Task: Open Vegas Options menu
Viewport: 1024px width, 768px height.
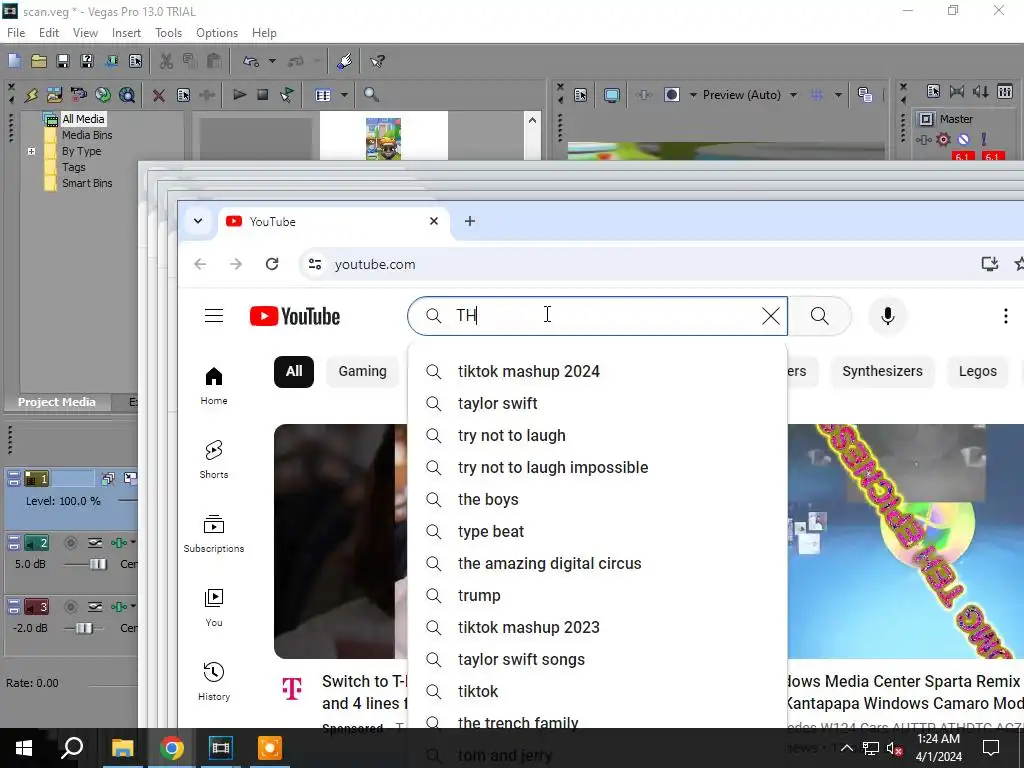Action: pyautogui.click(x=217, y=33)
